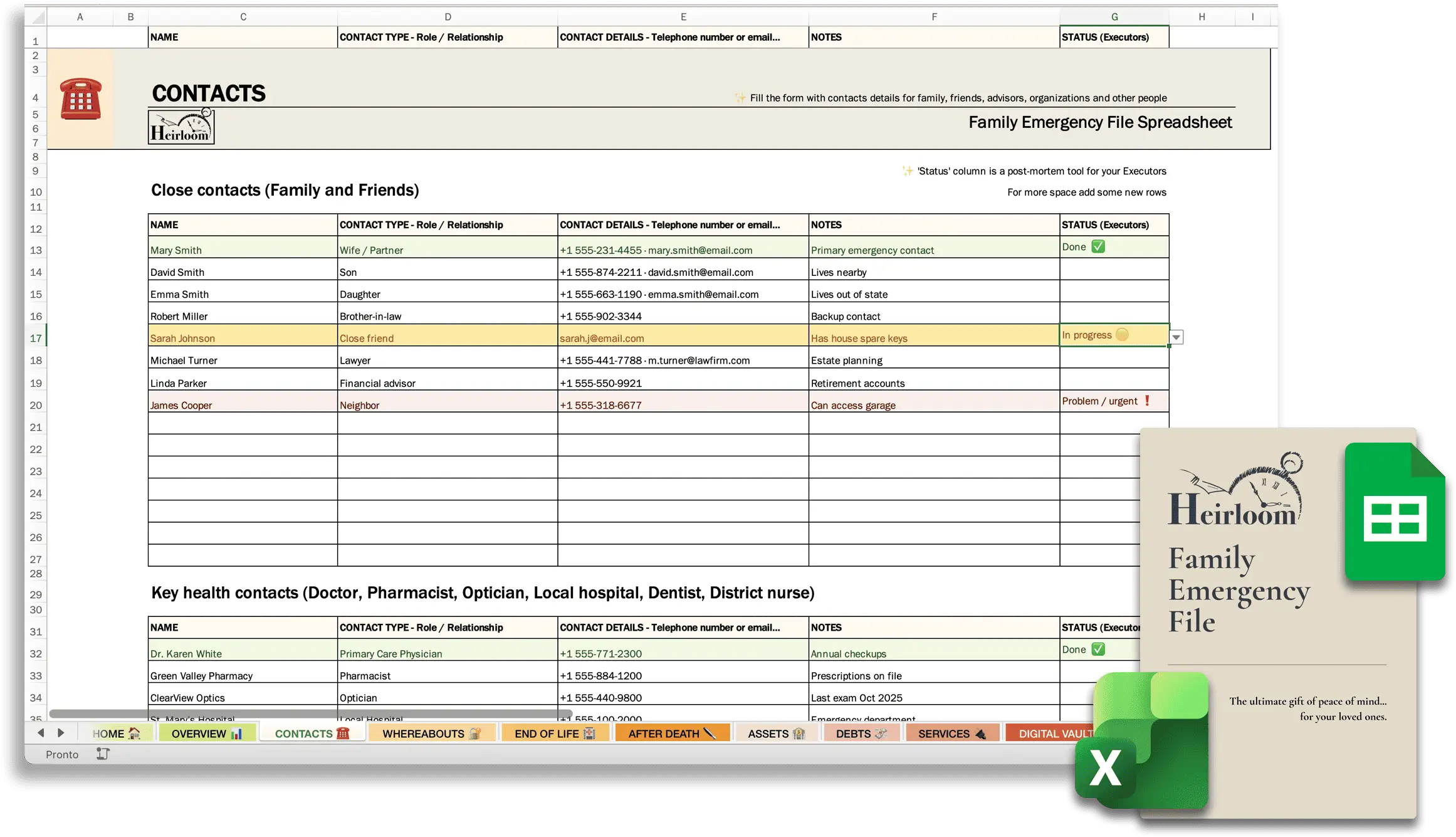Open the status dropdown arrow for Sarah Johnson's row

coord(1176,337)
